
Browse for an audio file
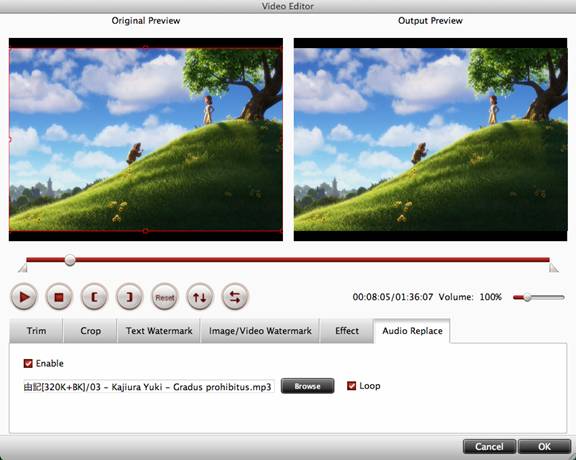(x=307, y=386)
